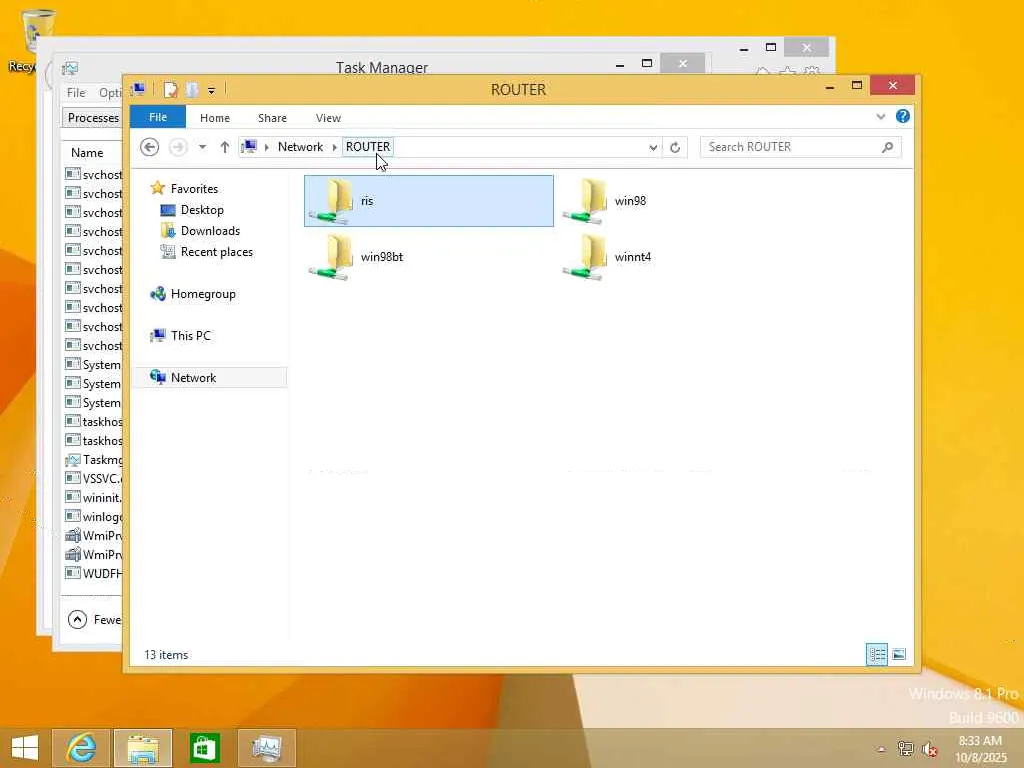Expand path chevron before Network

click(x=266, y=147)
